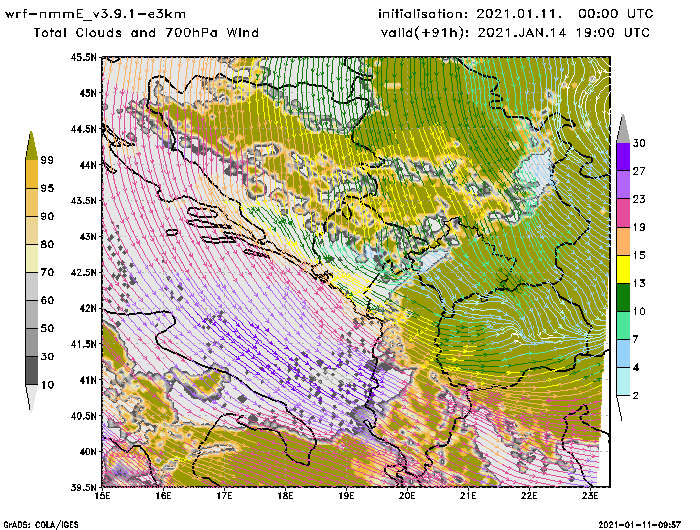Click the 2 label on wind legend
The height and width of the screenshot is (530, 700).
point(636,396)
